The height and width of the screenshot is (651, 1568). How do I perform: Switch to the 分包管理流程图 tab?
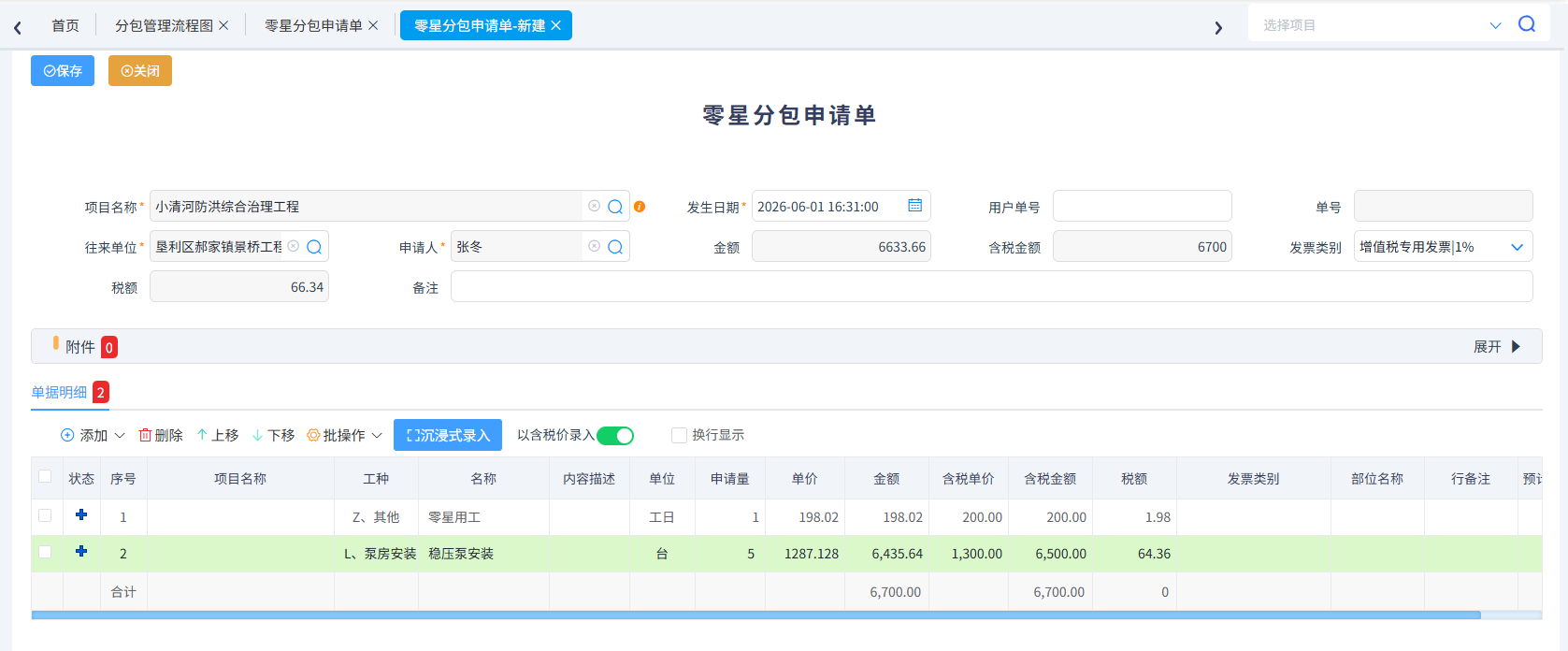pyautogui.click(x=165, y=25)
